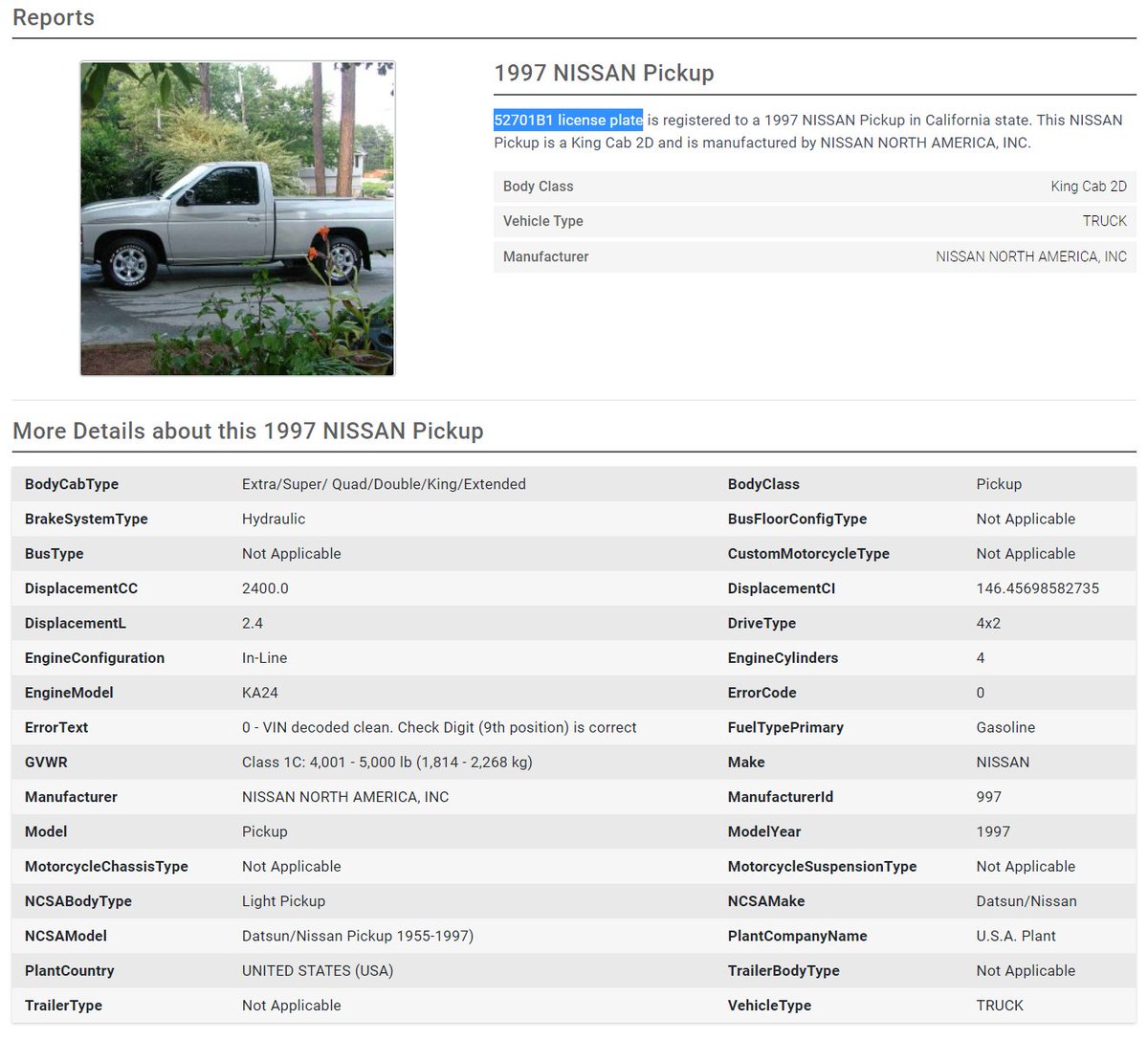
Task: Select NISSAN NORTH AMERICA, INC summary value
Action: [1031, 256]
